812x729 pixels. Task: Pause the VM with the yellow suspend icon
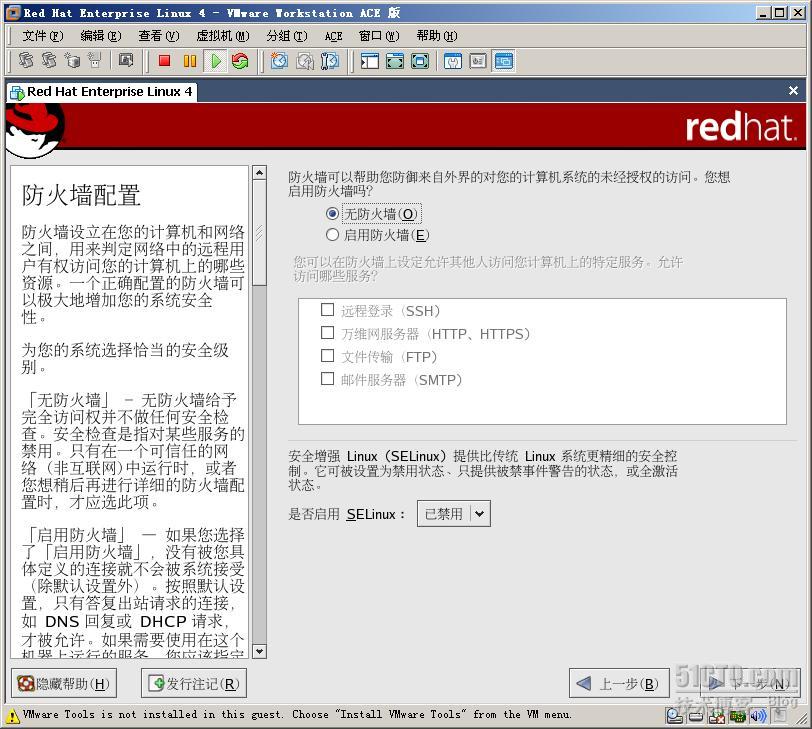tap(190, 61)
